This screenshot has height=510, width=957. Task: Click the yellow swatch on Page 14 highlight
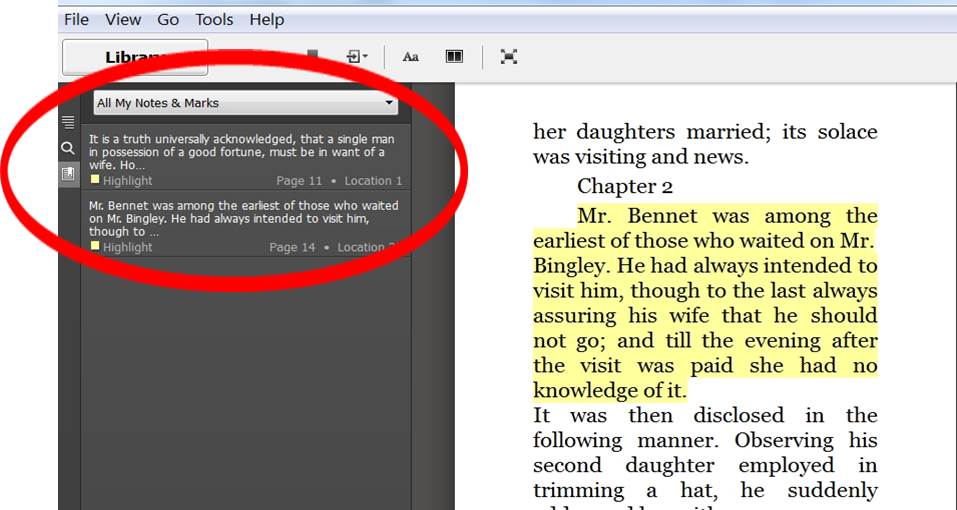[95, 246]
